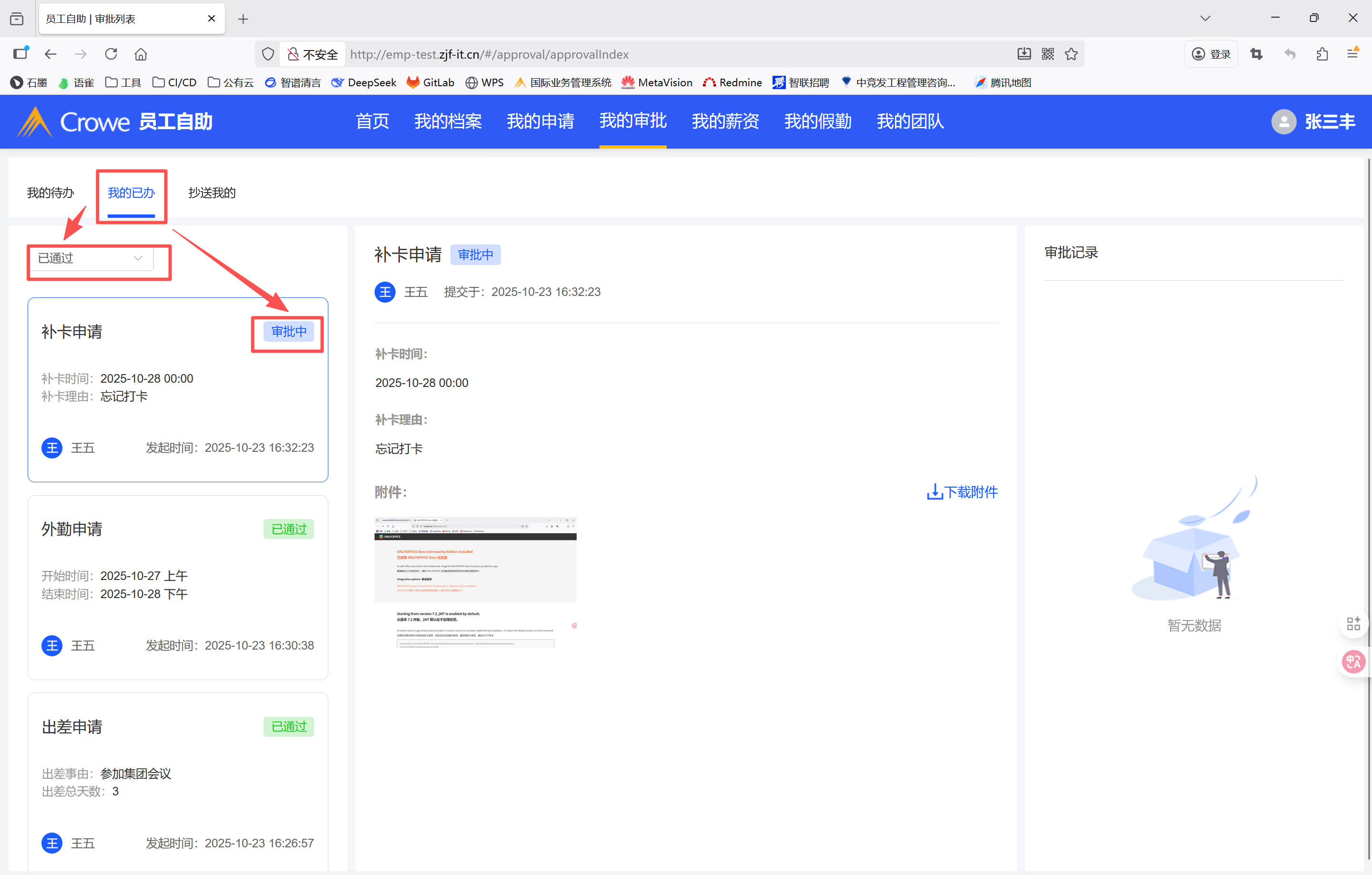
Task: Click the screenshot crop toolbar icon
Action: tap(1256, 54)
